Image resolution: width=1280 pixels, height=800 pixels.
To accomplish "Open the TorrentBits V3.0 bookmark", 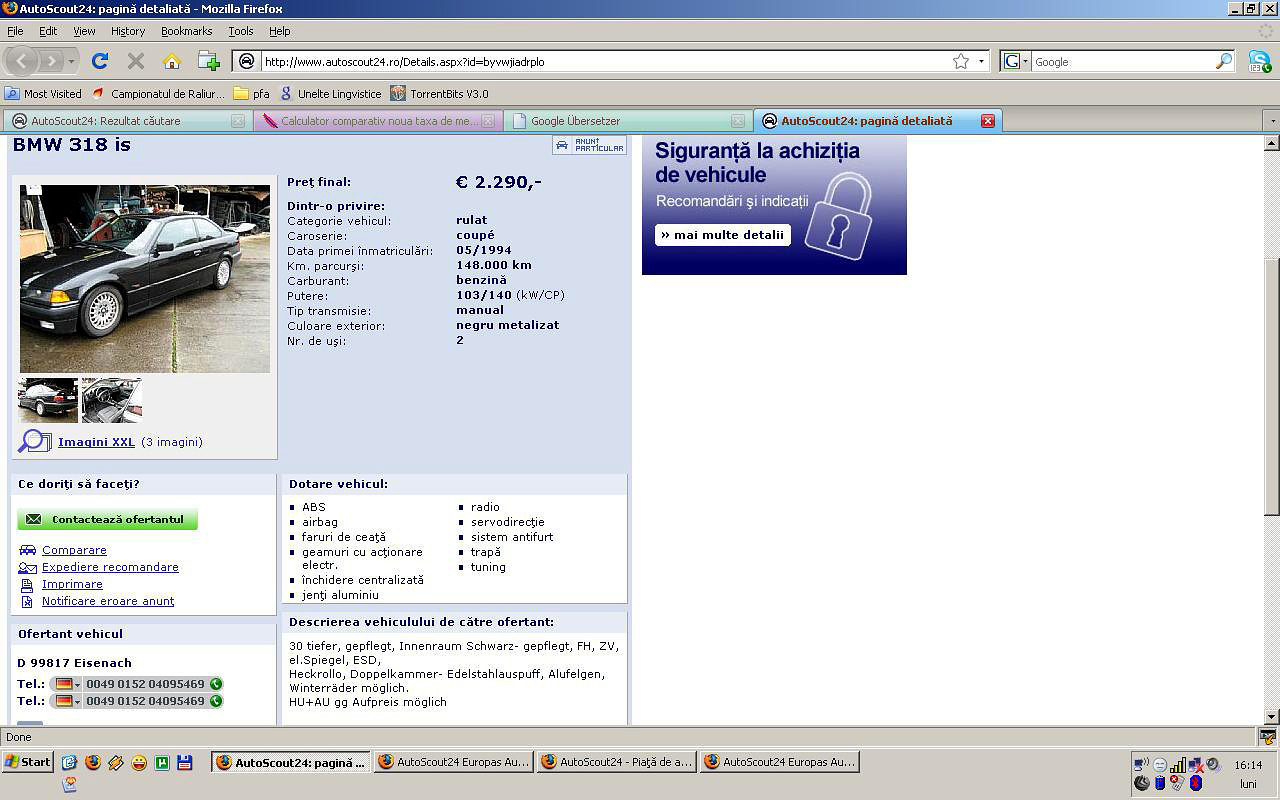I will [439, 93].
